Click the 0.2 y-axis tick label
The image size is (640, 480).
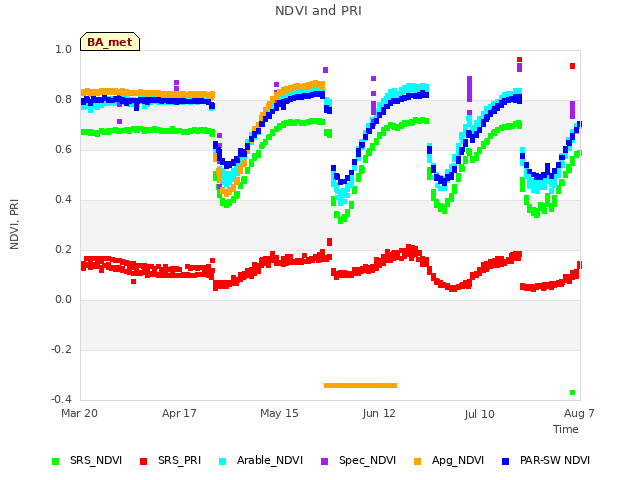64,249
